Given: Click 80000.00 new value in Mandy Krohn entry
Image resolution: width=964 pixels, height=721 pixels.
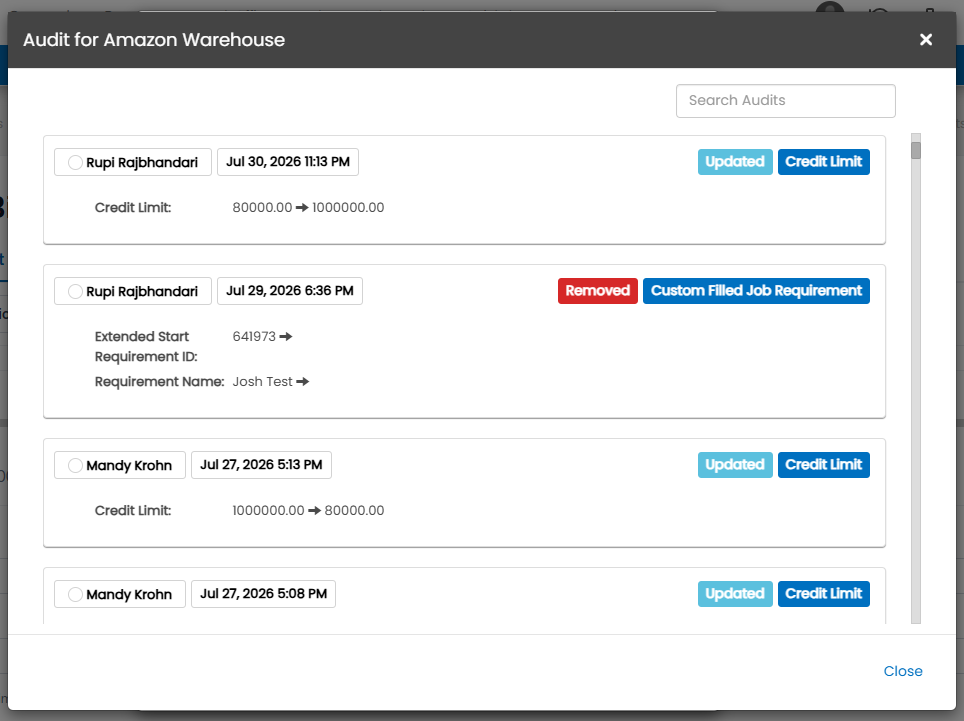Looking at the screenshot, I should 354,511.
